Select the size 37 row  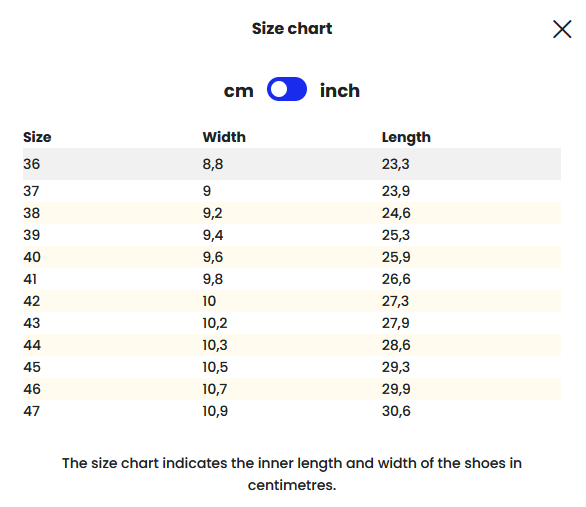point(292,191)
